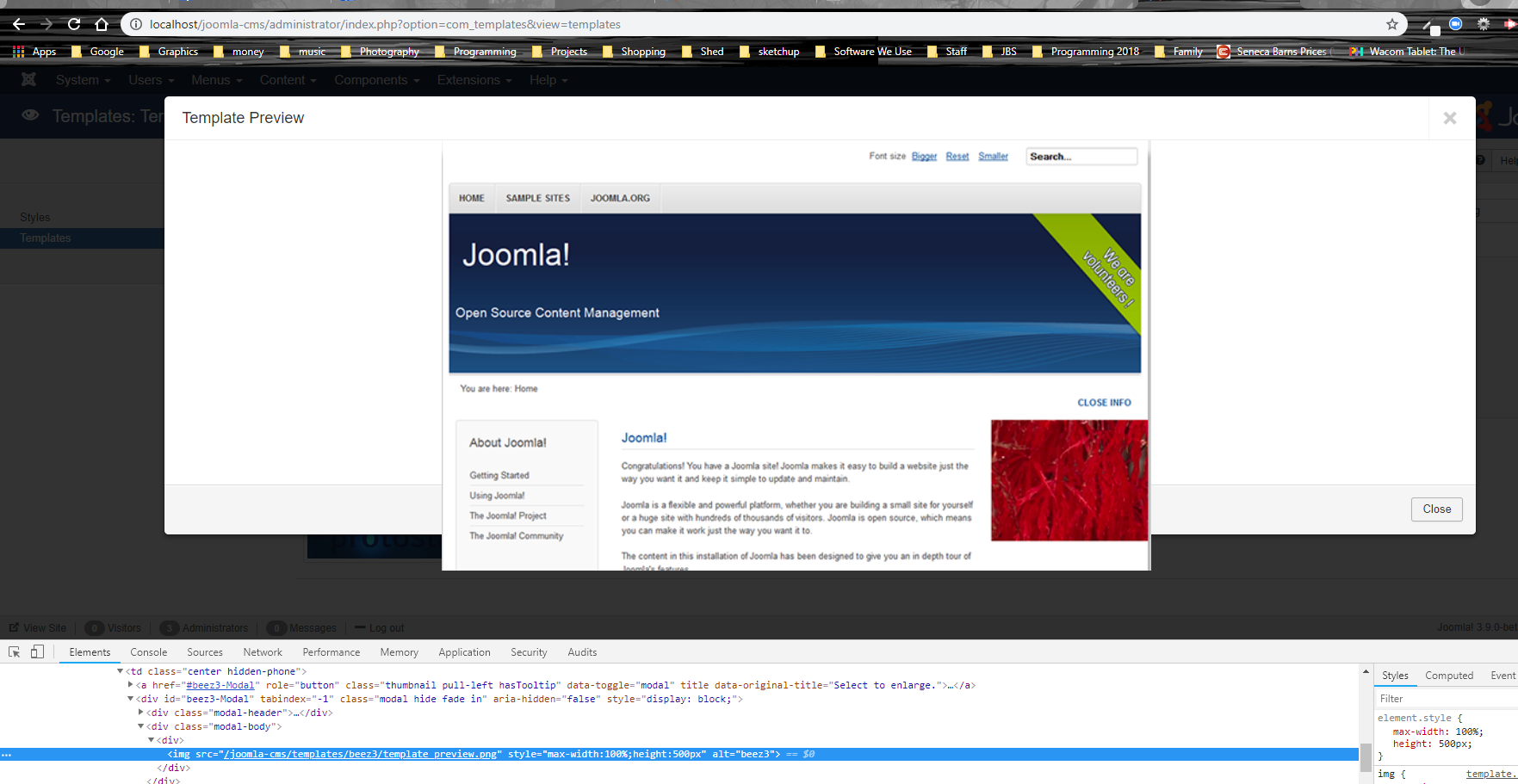
Task: Expand the a href #beez3-Modal node
Action: (130, 685)
